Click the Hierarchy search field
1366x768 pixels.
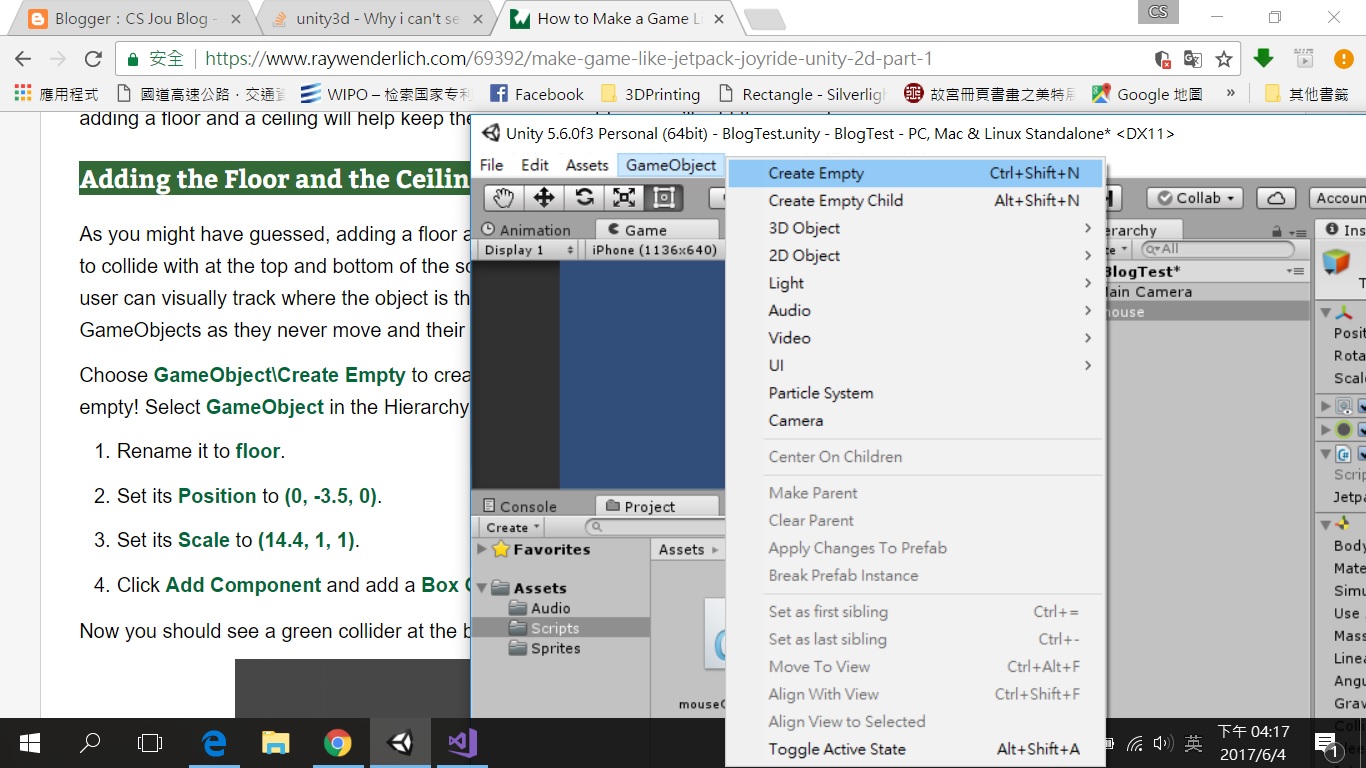pyautogui.click(x=1218, y=249)
